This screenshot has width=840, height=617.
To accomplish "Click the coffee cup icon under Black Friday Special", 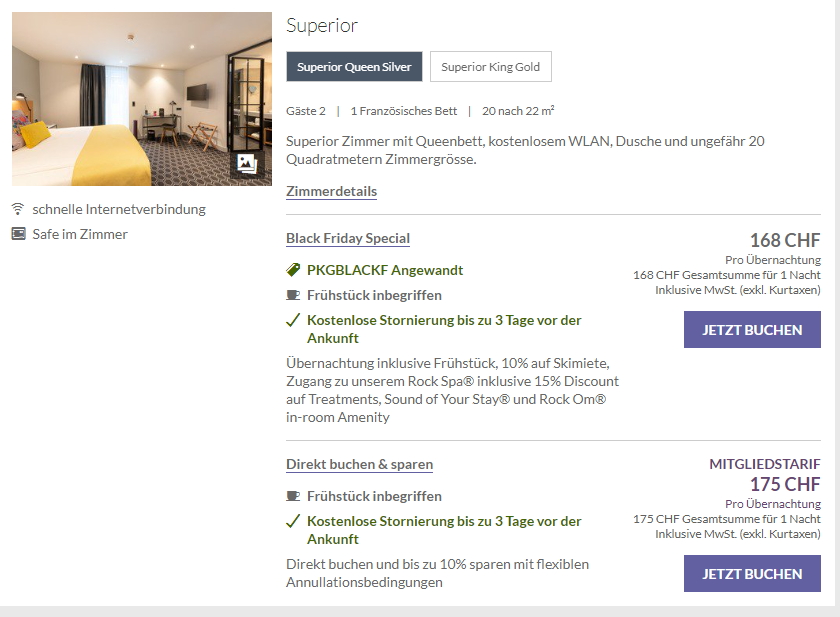I will coord(293,295).
